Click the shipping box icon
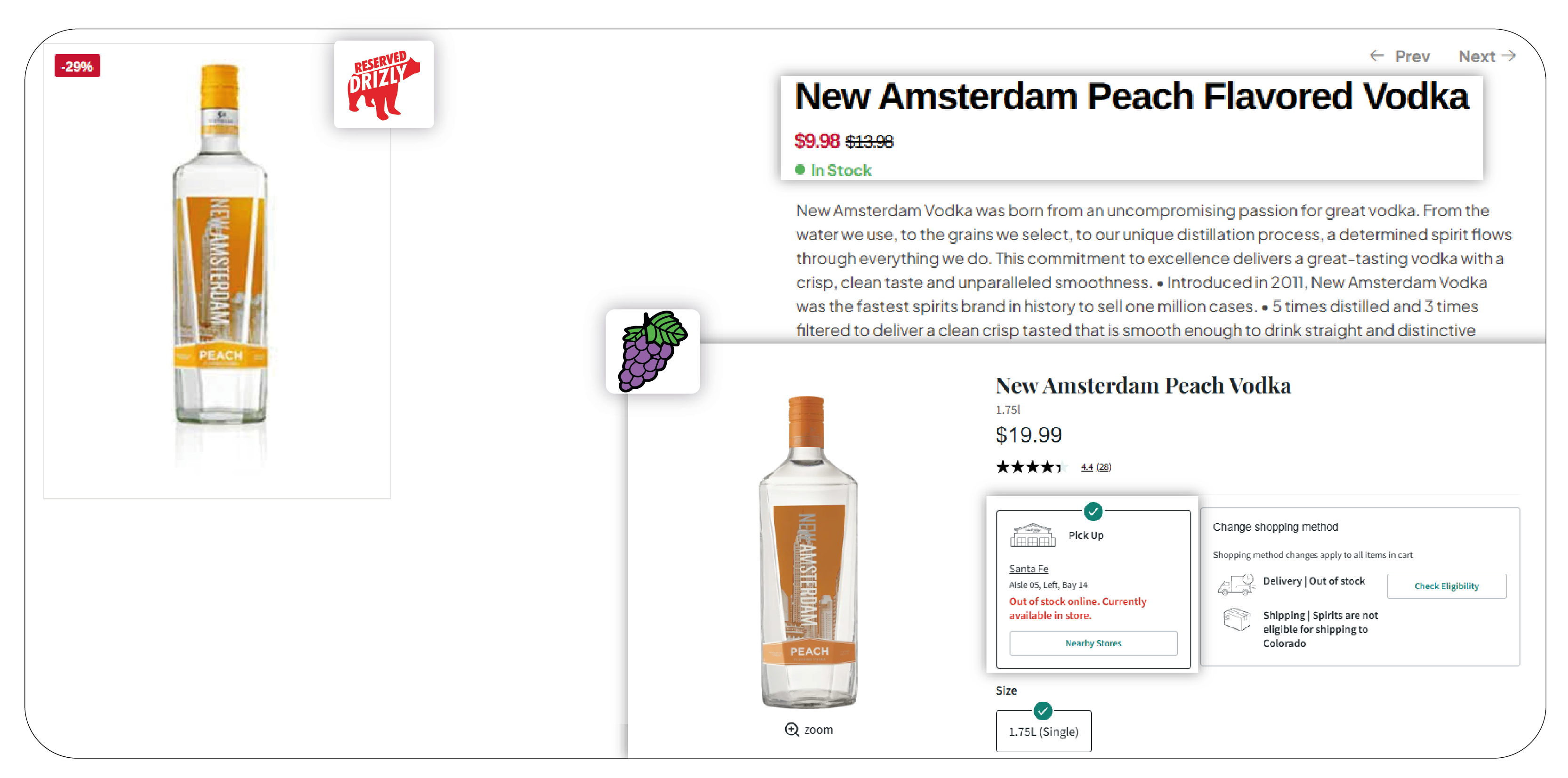This screenshot has height=778, width=1568. tap(1237, 620)
